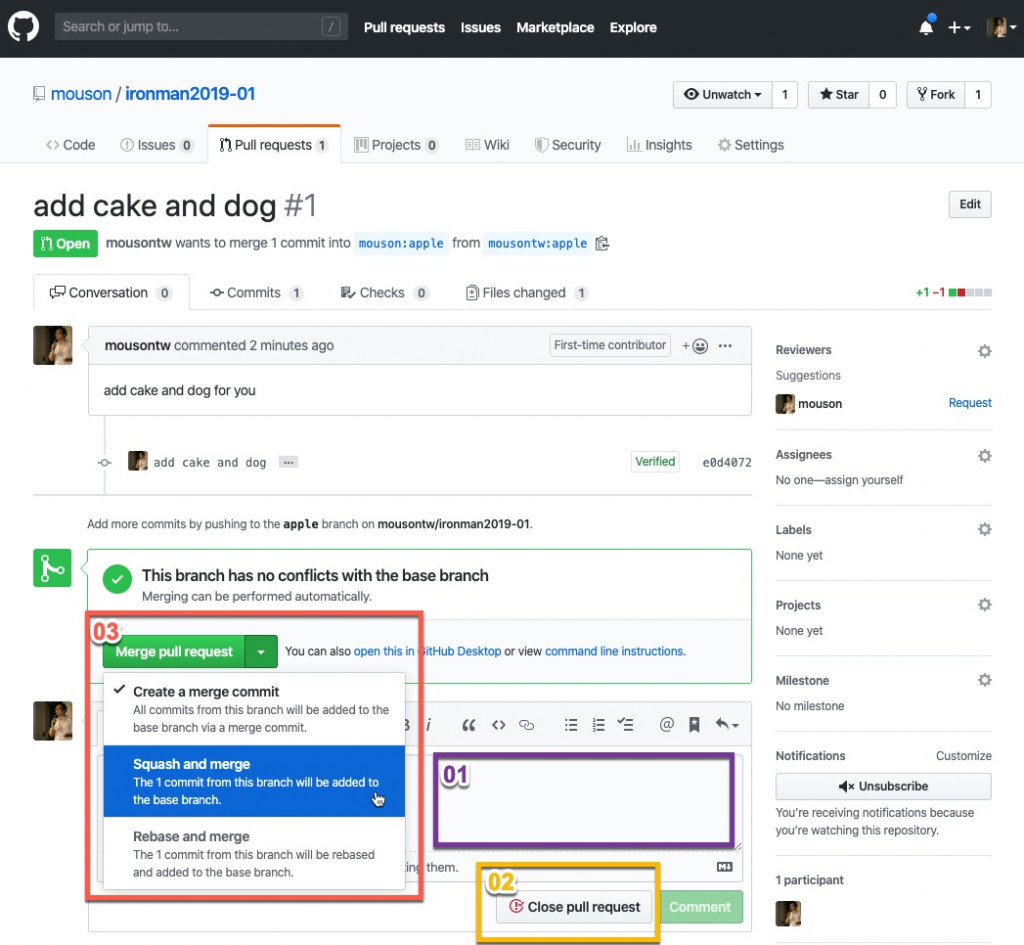
Task: Expand the plus create-new menu
Action: pyautogui.click(x=959, y=27)
